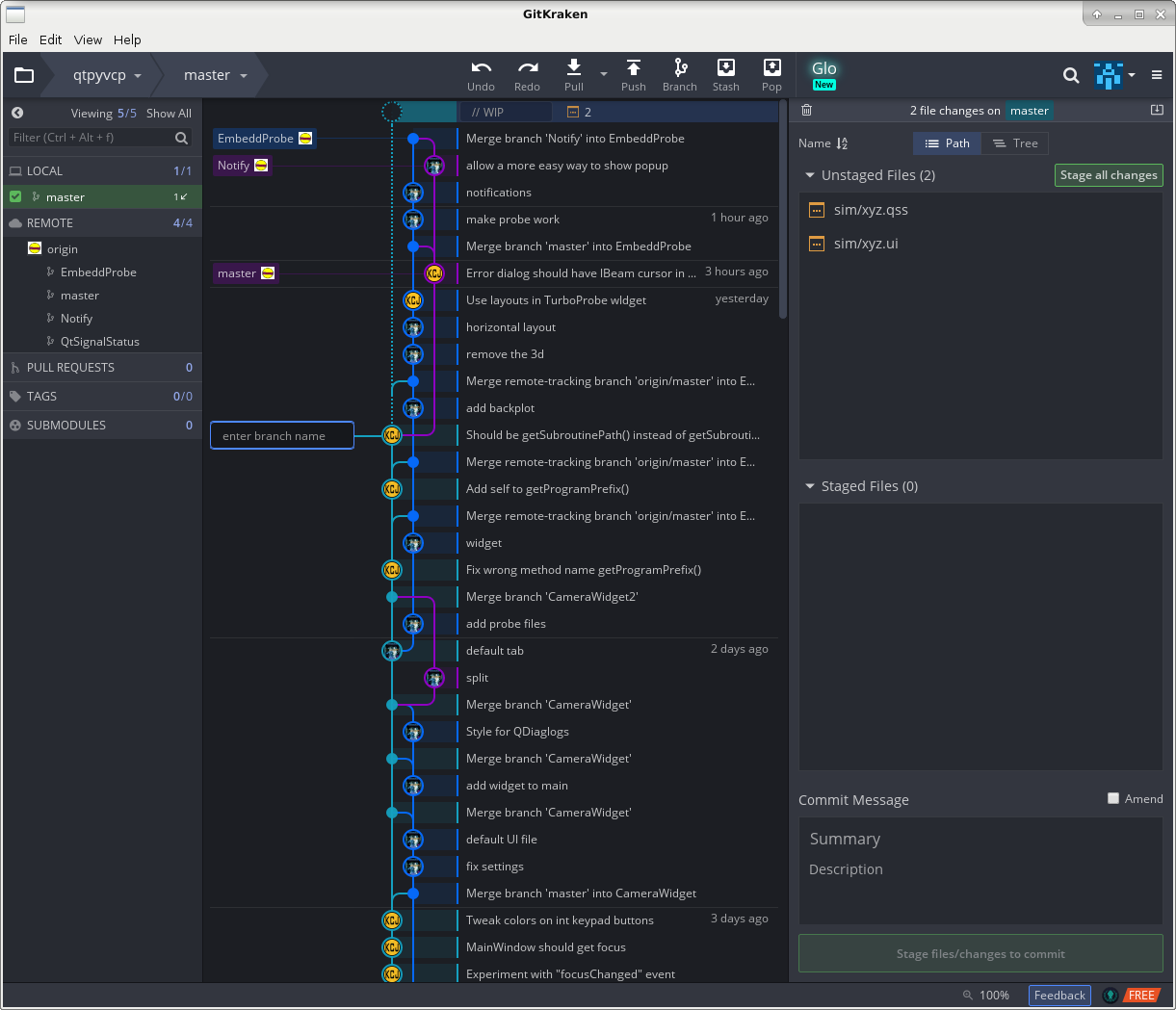1176x1010 pixels.
Task: Switch file view to Path
Action: pos(947,143)
